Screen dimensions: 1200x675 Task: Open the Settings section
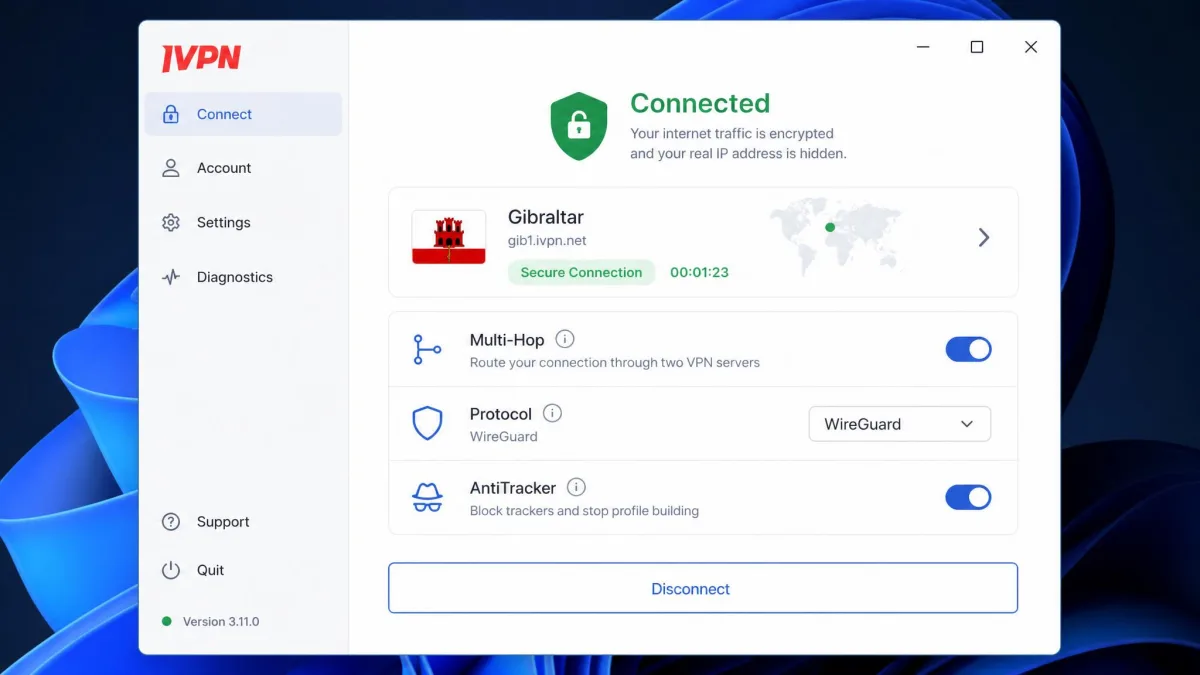(243, 223)
